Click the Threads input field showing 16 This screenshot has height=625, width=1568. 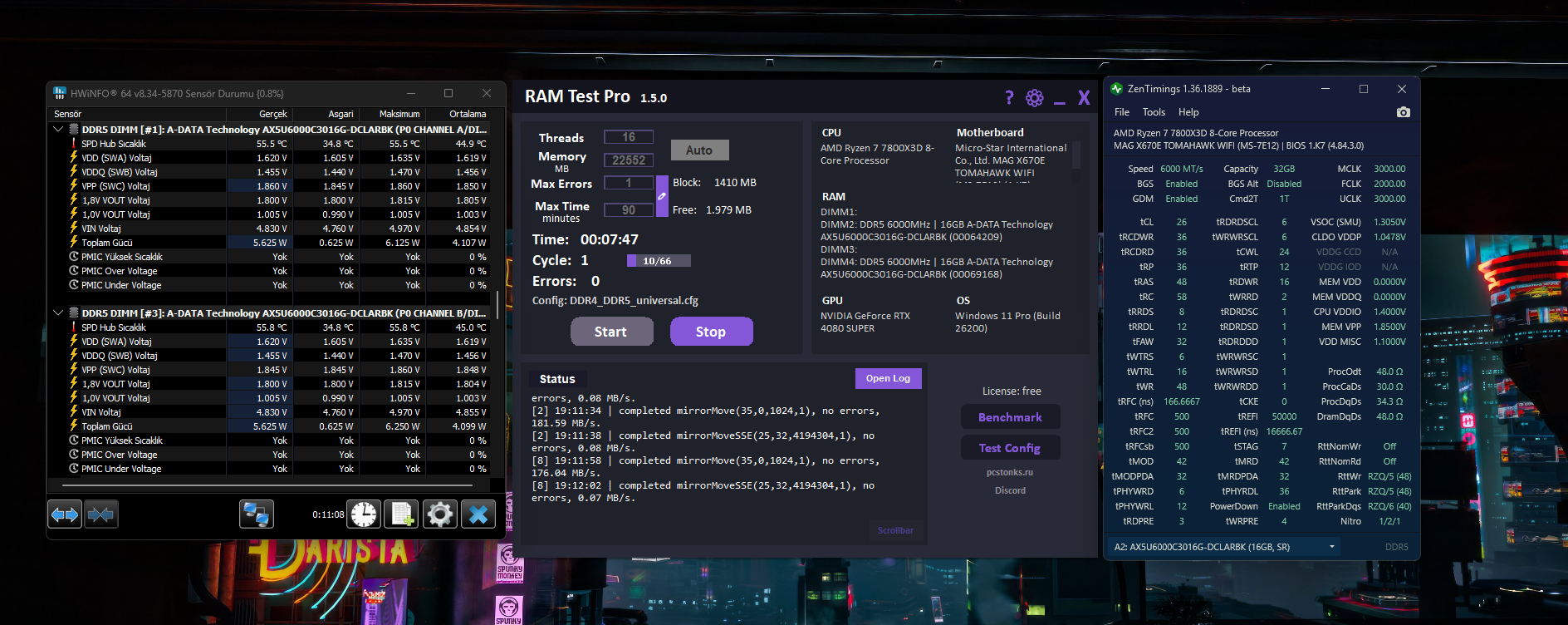[x=629, y=137]
